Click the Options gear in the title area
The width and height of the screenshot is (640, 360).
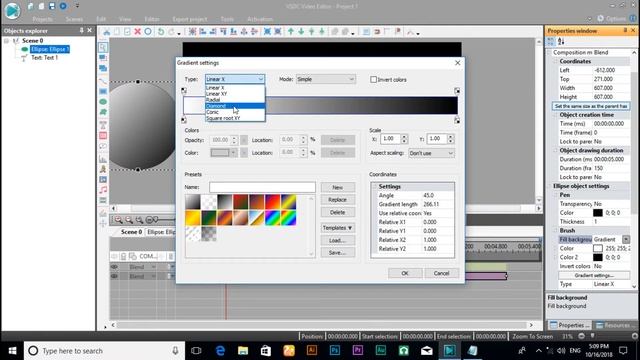[600, 18]
